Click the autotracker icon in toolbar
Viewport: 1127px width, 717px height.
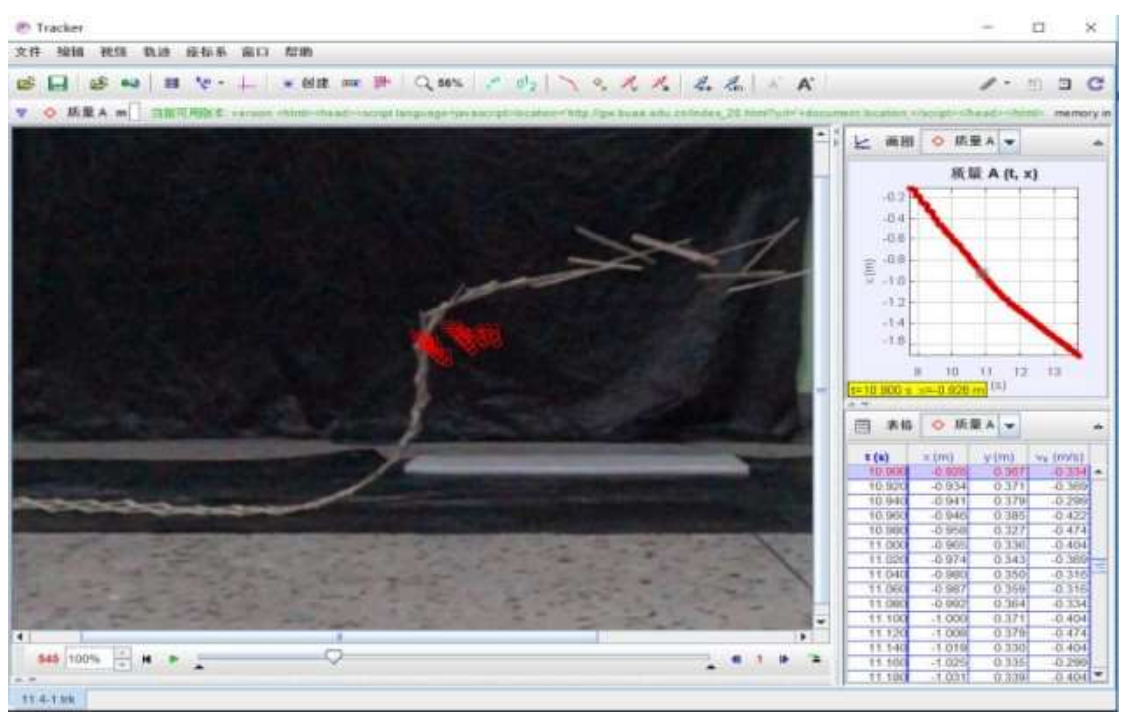click(x=382, y=83)
